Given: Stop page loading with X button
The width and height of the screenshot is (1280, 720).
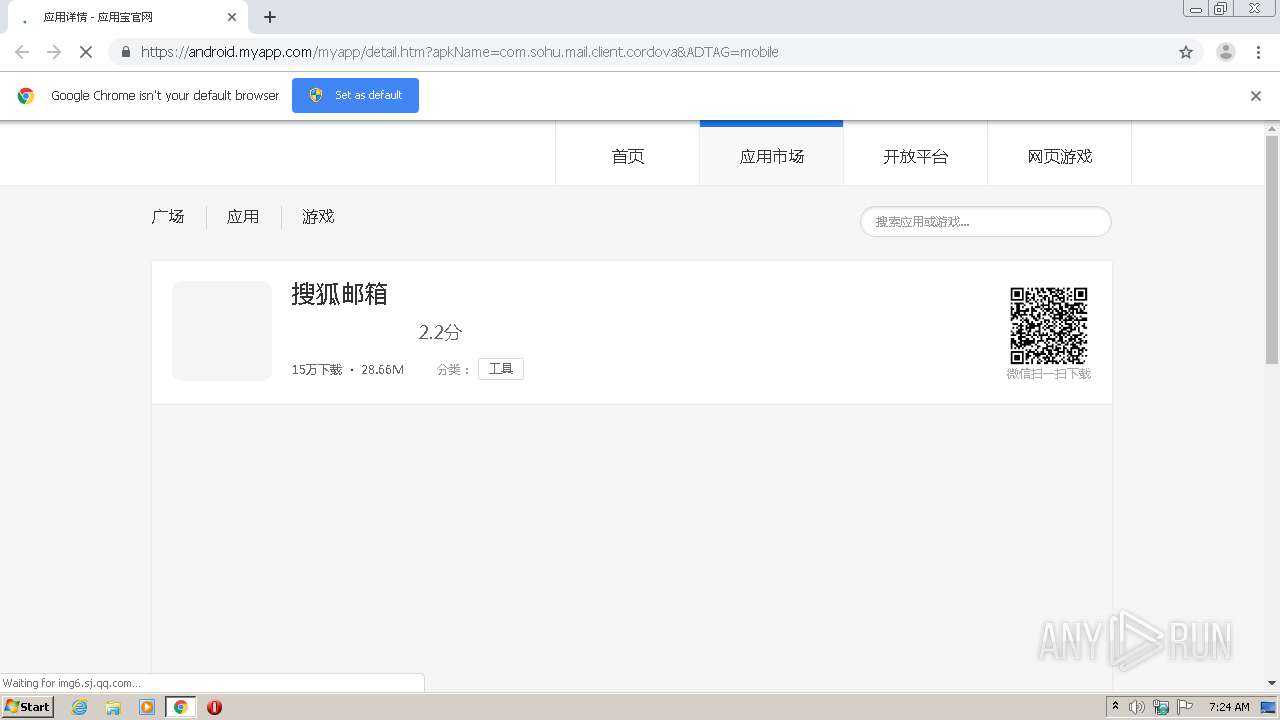Looking at the screenshot, I should [x=86, y=52].
